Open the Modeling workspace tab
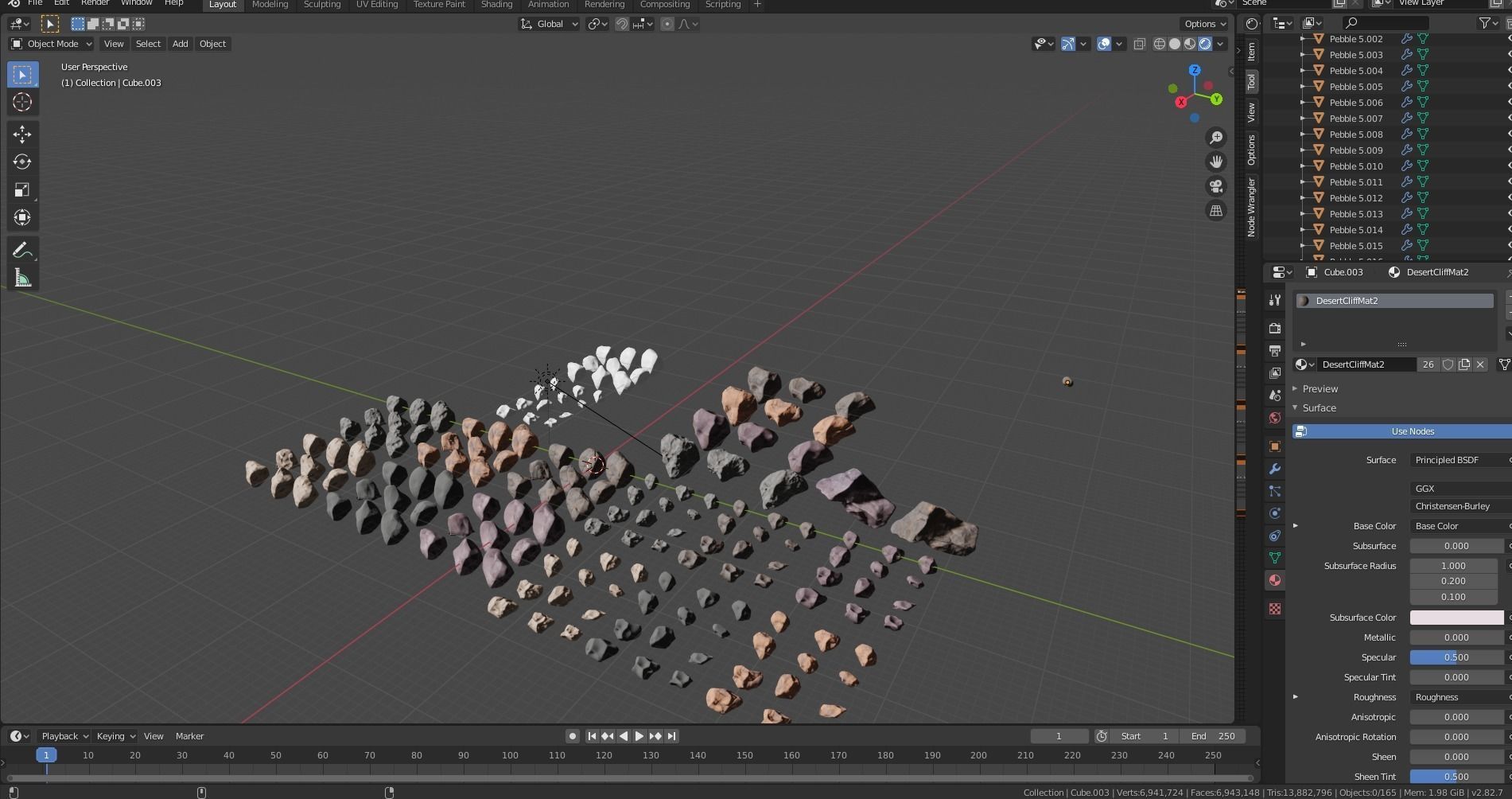 [270, 5]
